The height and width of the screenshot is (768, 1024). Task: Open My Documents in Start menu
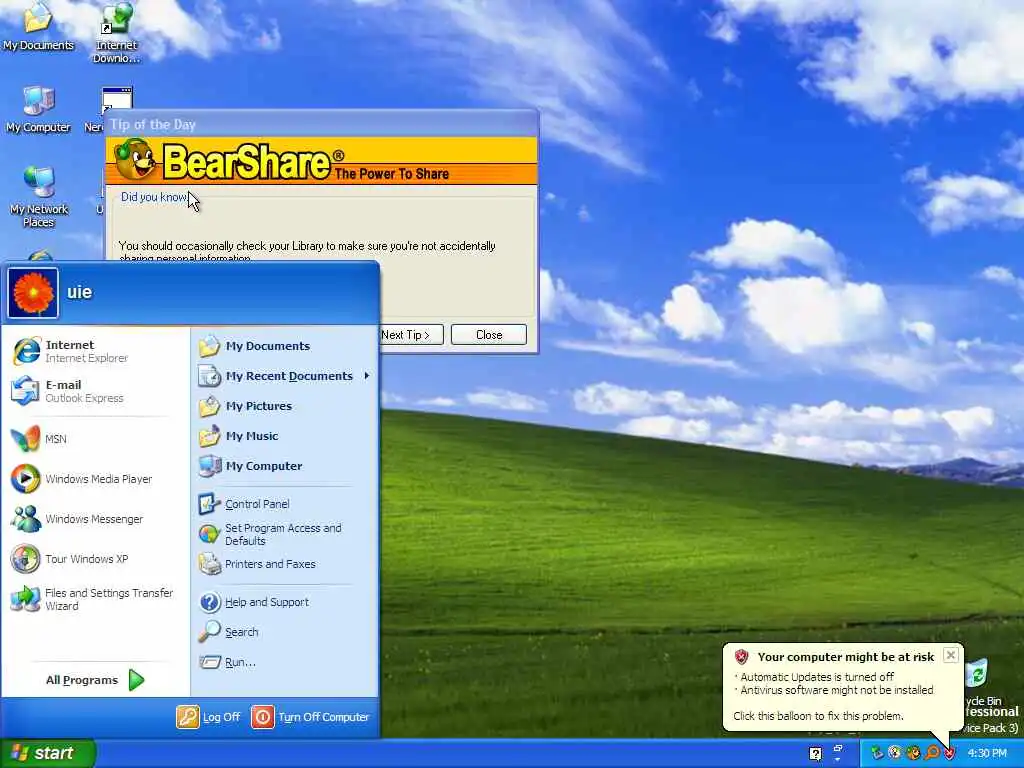coord(284,346)
